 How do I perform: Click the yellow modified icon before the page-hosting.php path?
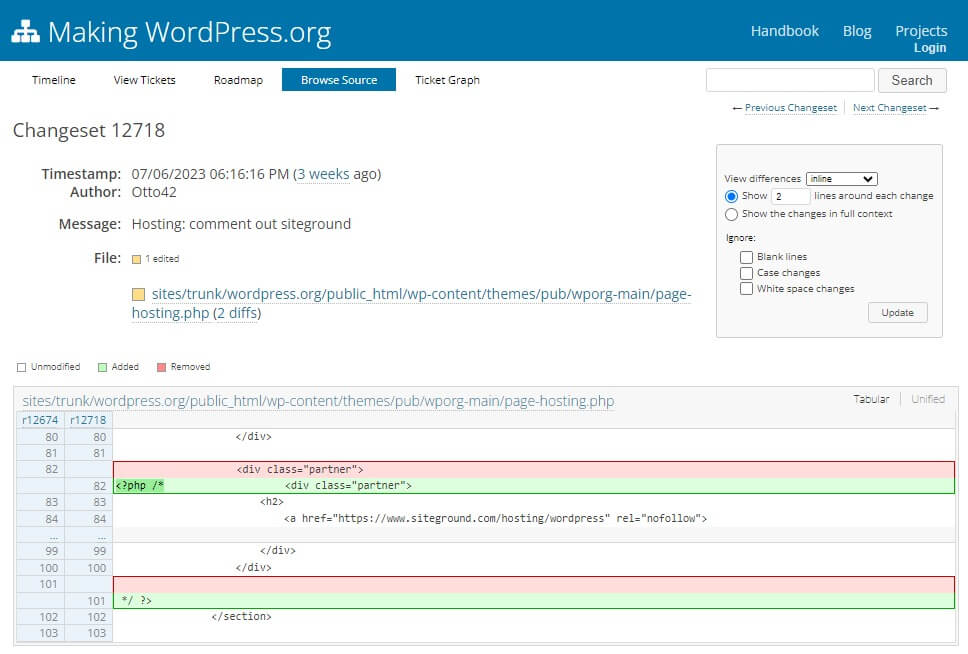138,295
